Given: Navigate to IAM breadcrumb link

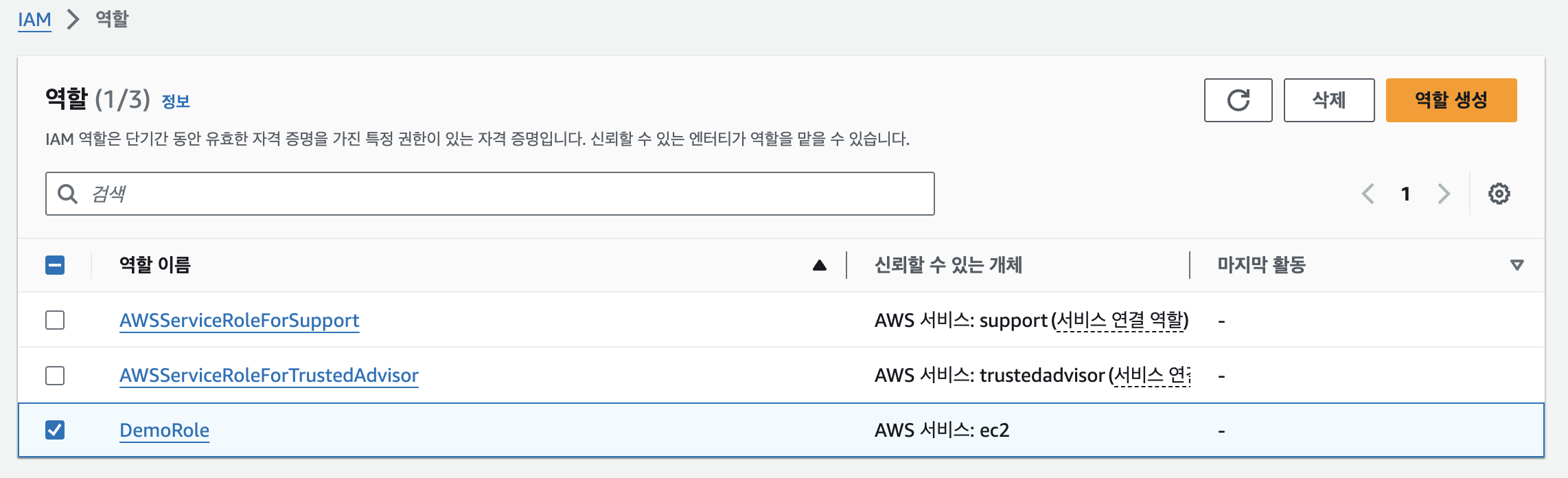Looking at the screenshot, I should [x=34, y=19].
